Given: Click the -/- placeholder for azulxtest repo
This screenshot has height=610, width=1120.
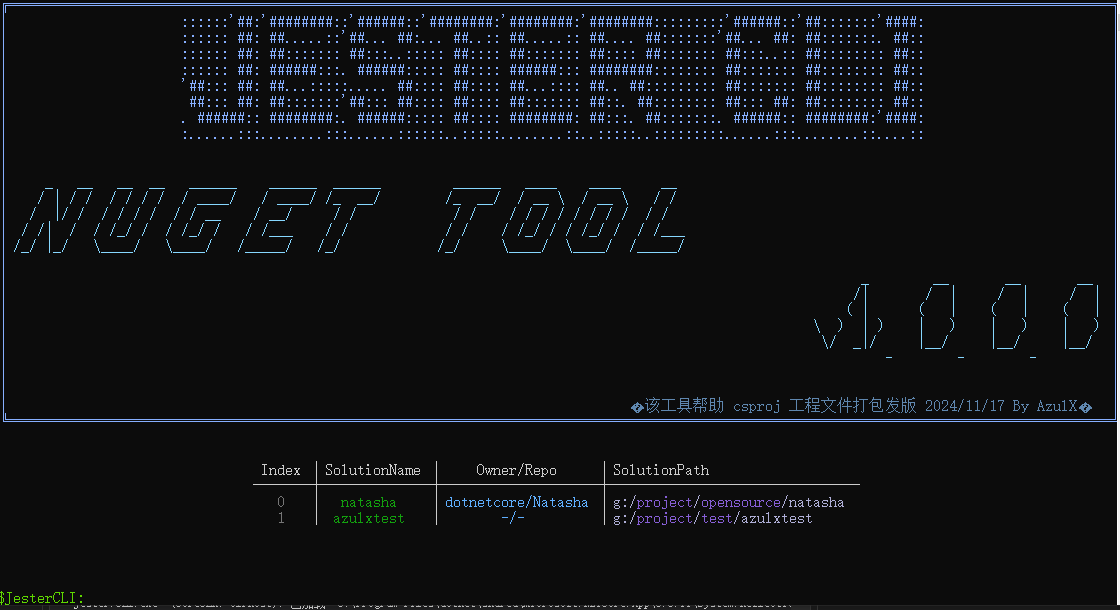Looking at the screenshot, I should [516, 518].
